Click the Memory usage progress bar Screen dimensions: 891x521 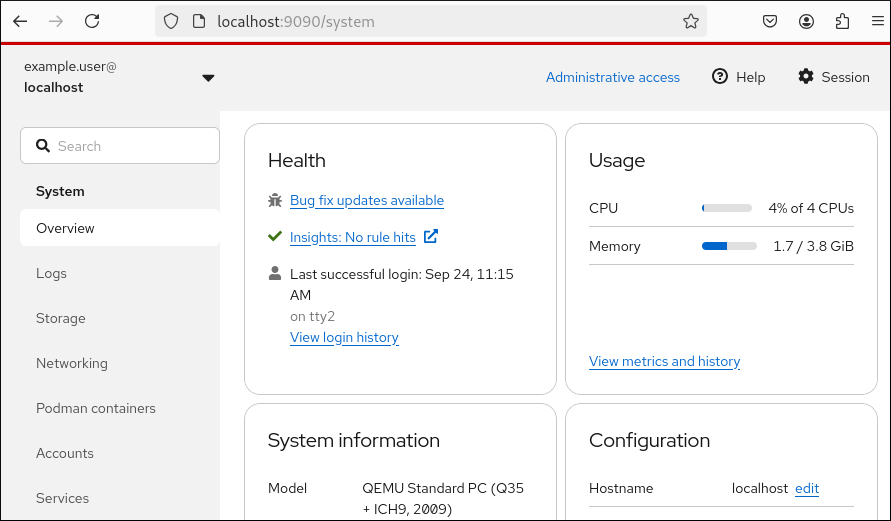point(729,246)
